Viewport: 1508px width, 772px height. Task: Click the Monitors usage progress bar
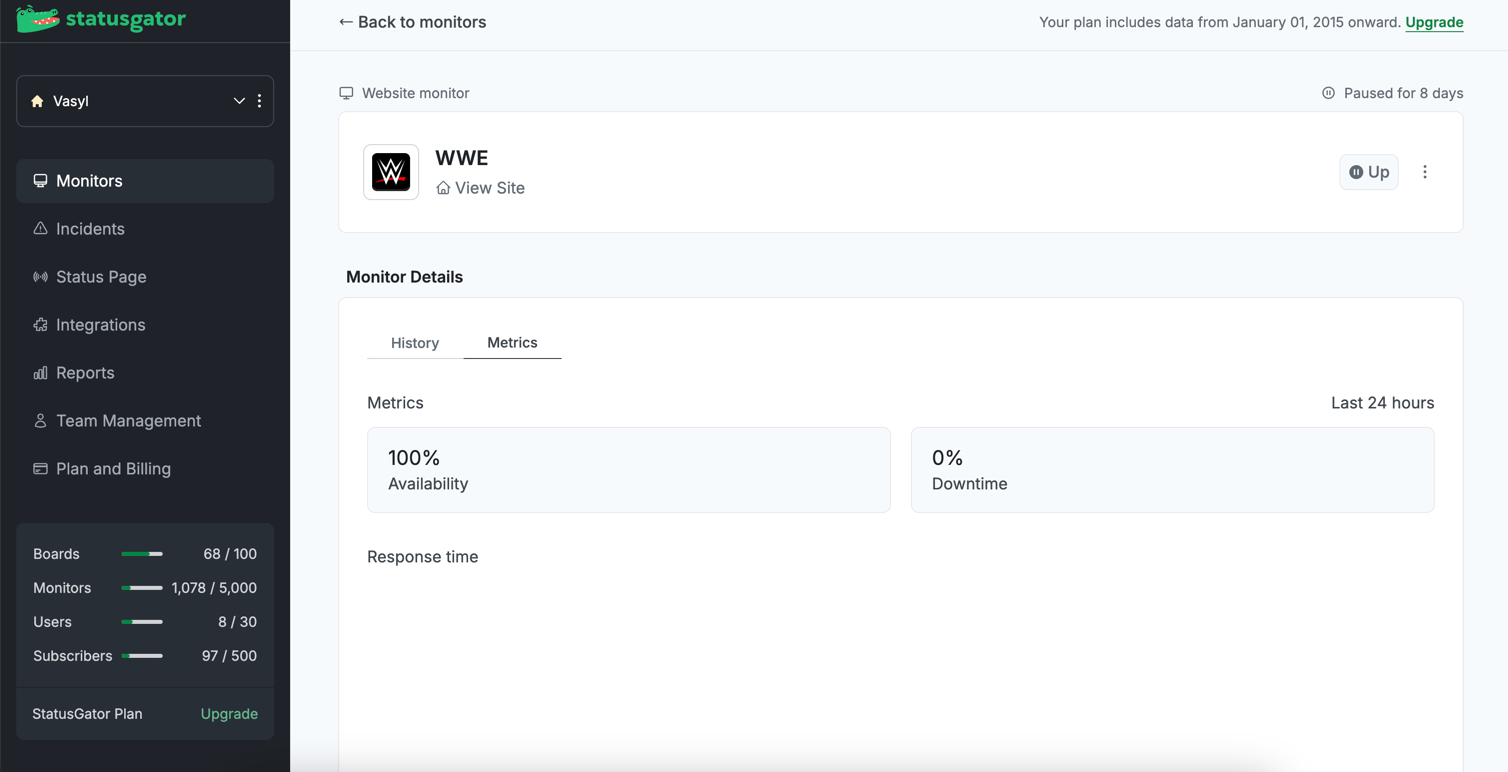[x=142, y=588]
